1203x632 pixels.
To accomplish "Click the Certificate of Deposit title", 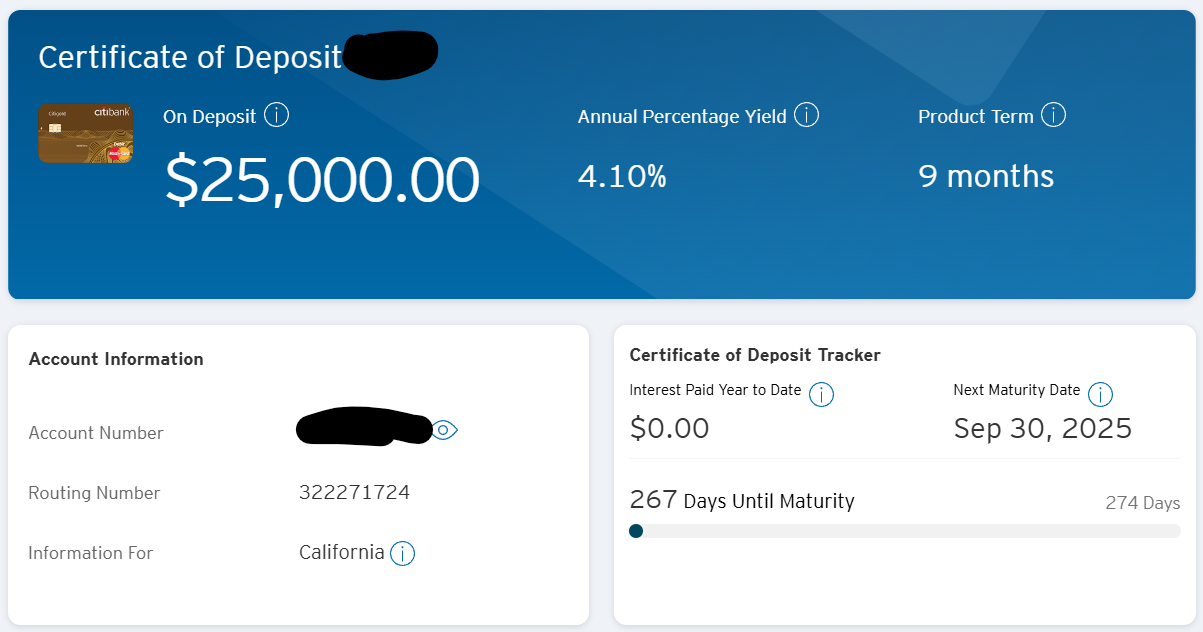I will 190,57.
